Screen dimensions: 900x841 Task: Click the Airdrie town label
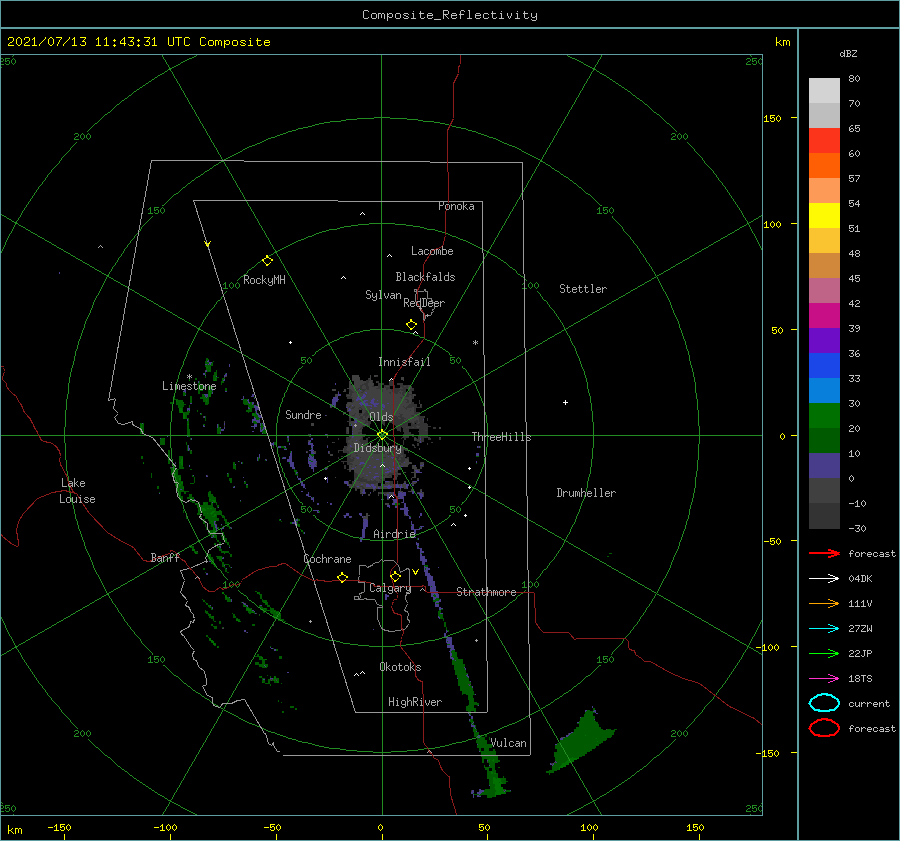point(394,534)
